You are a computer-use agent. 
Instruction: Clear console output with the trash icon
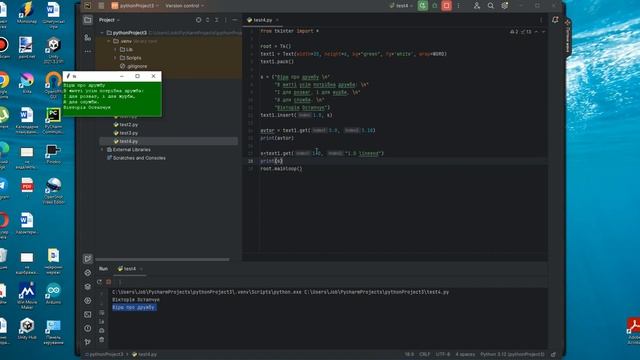coord(102,340)
